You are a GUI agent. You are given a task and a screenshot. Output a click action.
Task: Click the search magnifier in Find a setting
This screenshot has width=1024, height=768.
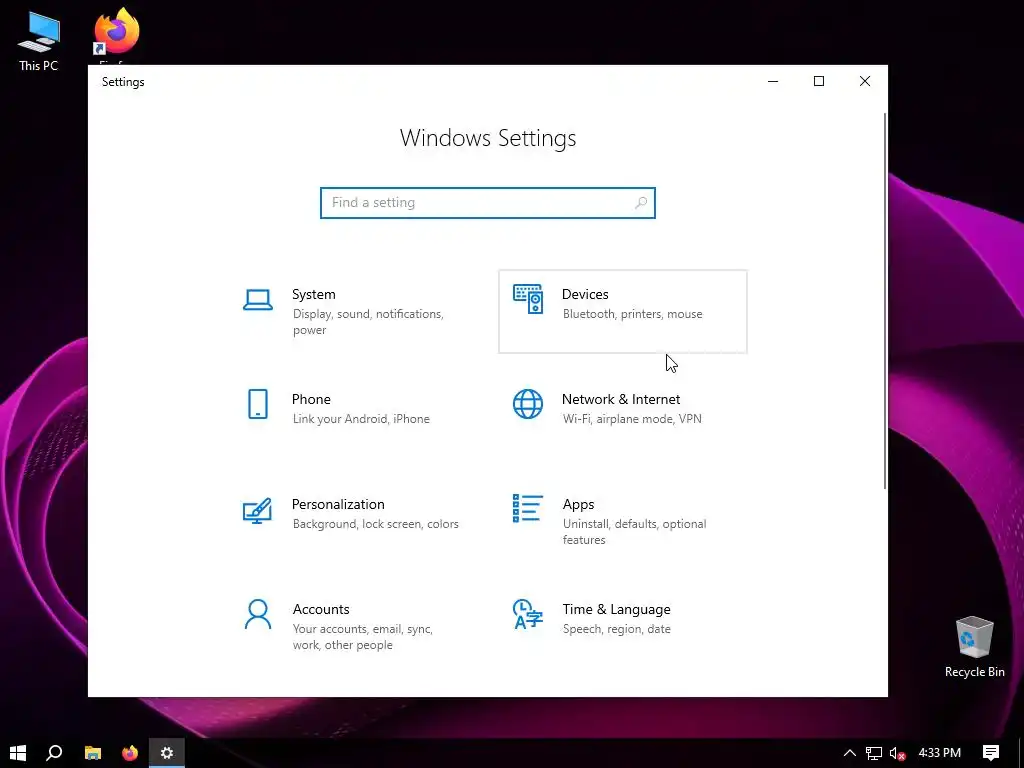641,202
